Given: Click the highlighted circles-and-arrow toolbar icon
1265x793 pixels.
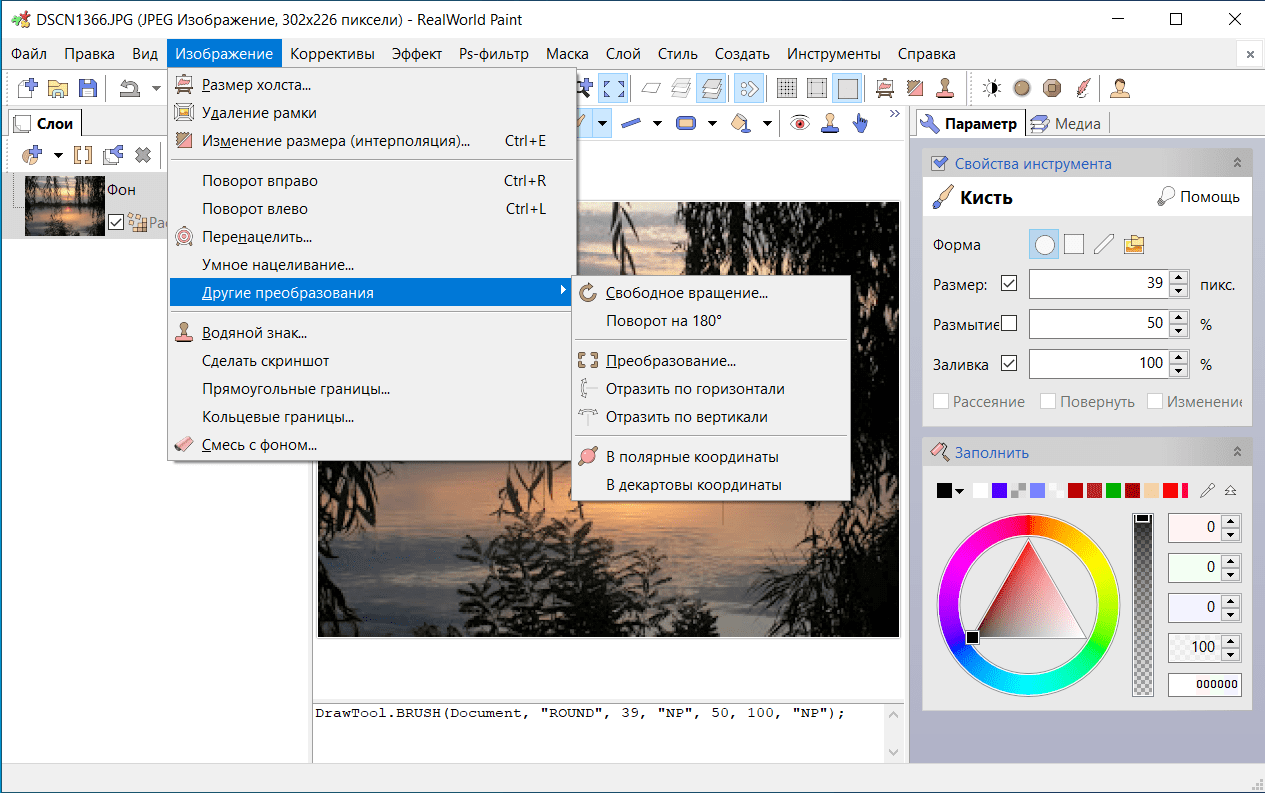Looking at the screenshot, I should pos(747,88).
